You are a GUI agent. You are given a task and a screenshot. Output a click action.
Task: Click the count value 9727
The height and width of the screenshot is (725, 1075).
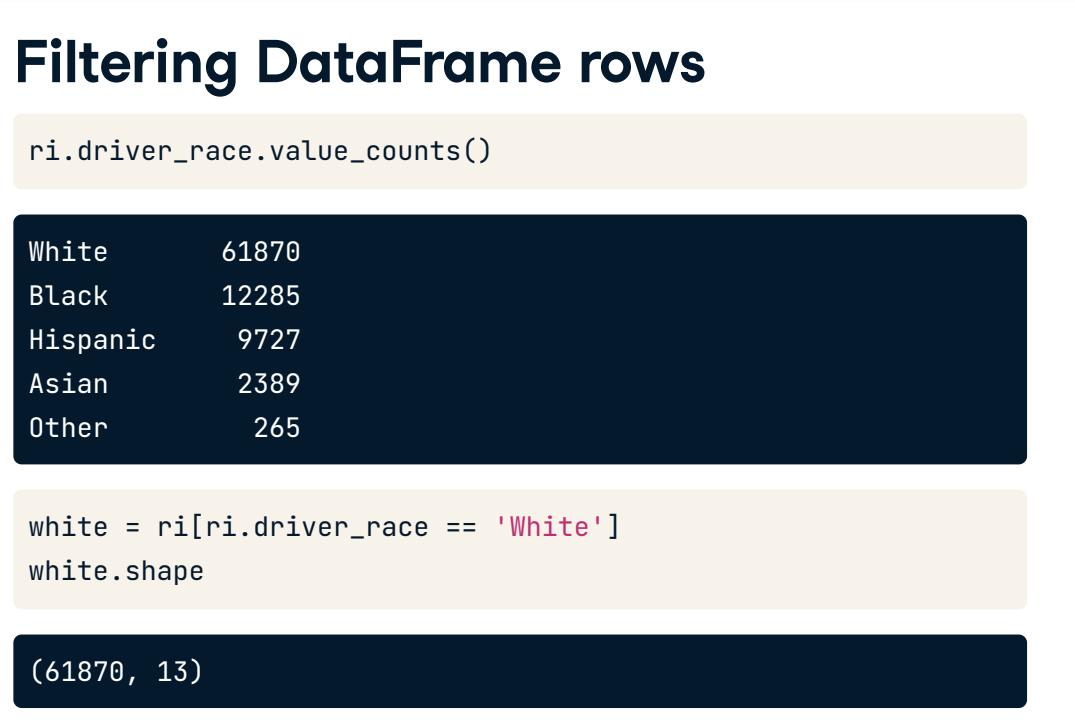[269, 340]
